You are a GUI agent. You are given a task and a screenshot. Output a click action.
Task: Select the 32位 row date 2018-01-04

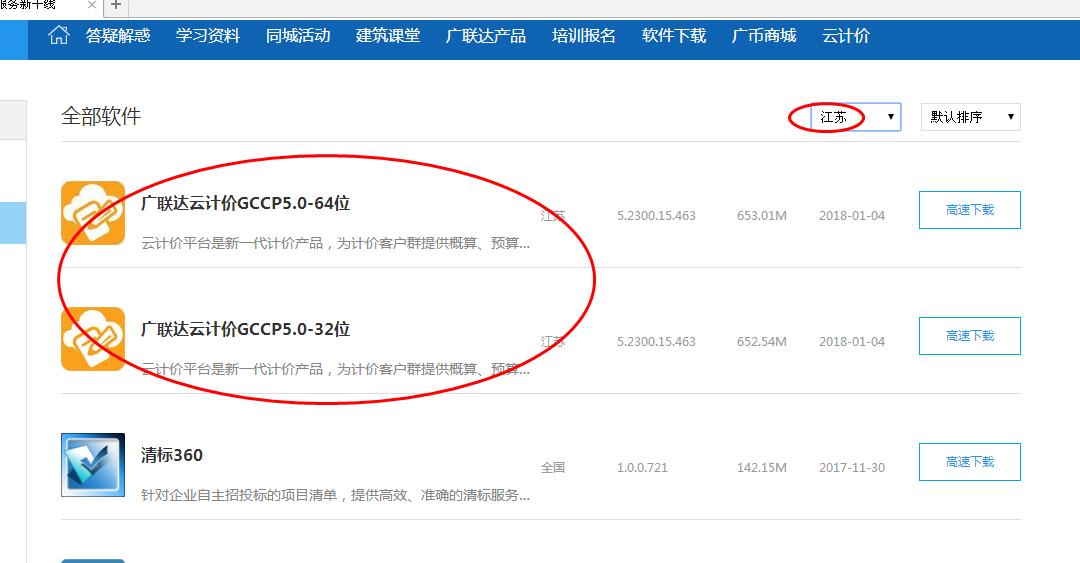pos(852,342)
